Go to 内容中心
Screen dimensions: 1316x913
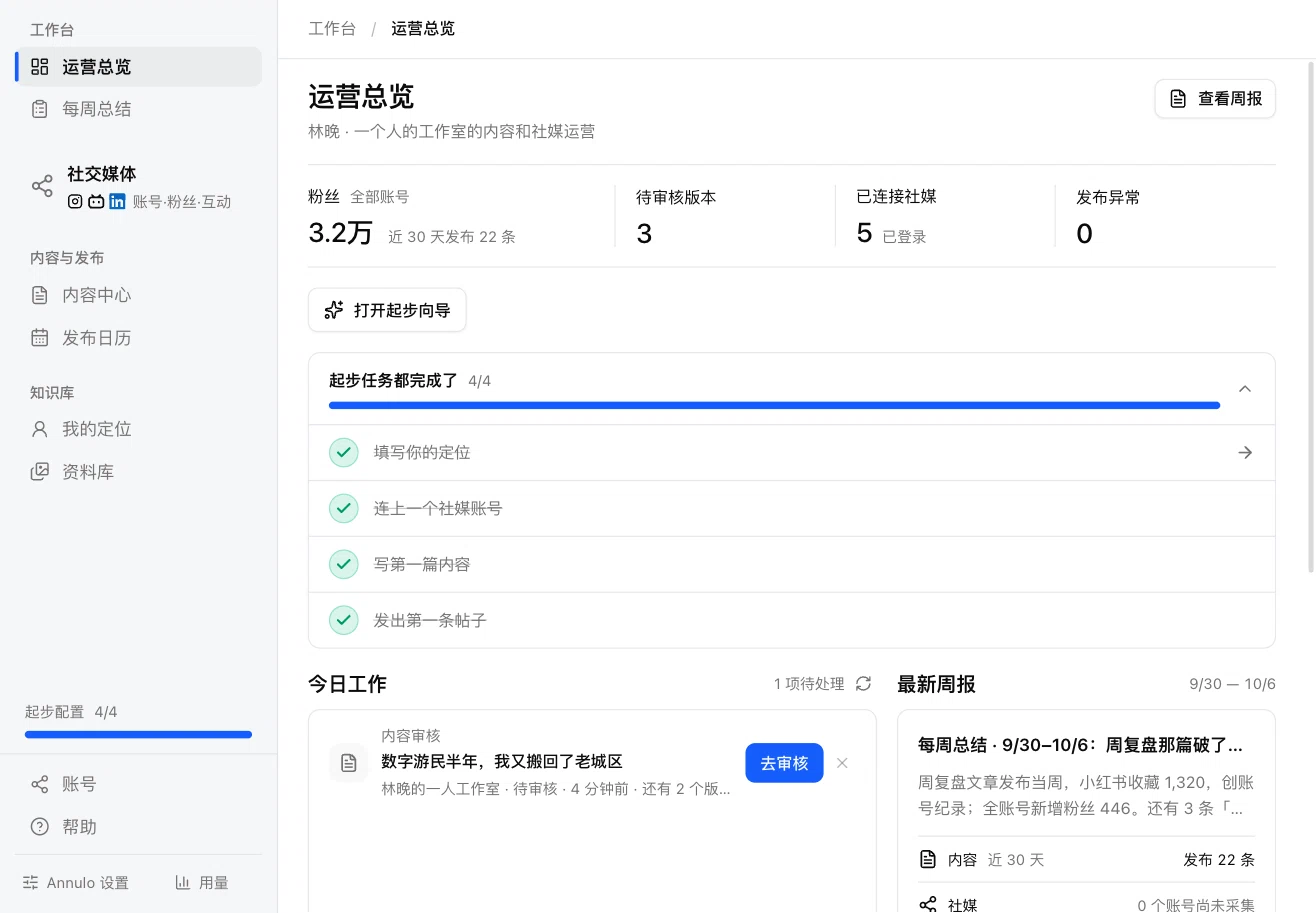(x=139, y=295)
